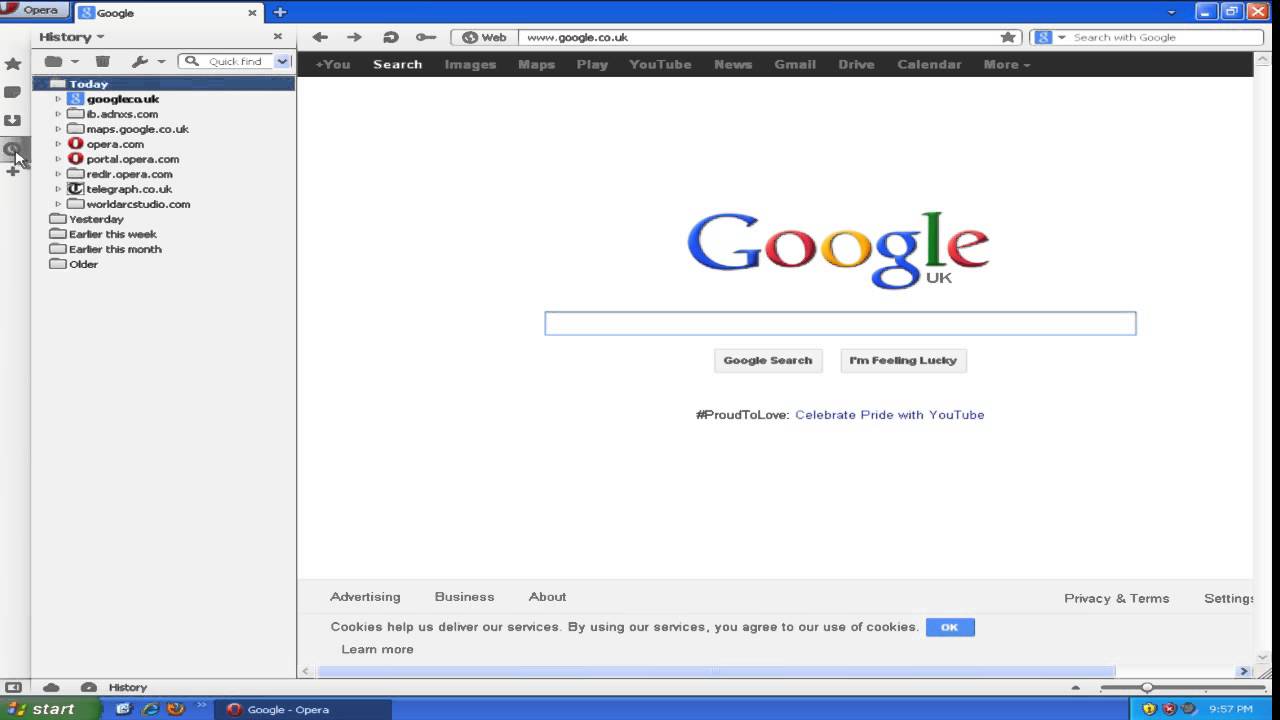Screen dimensions: 1280x720
Task: Accept cookies with the OK button
Action: [950, 627]
